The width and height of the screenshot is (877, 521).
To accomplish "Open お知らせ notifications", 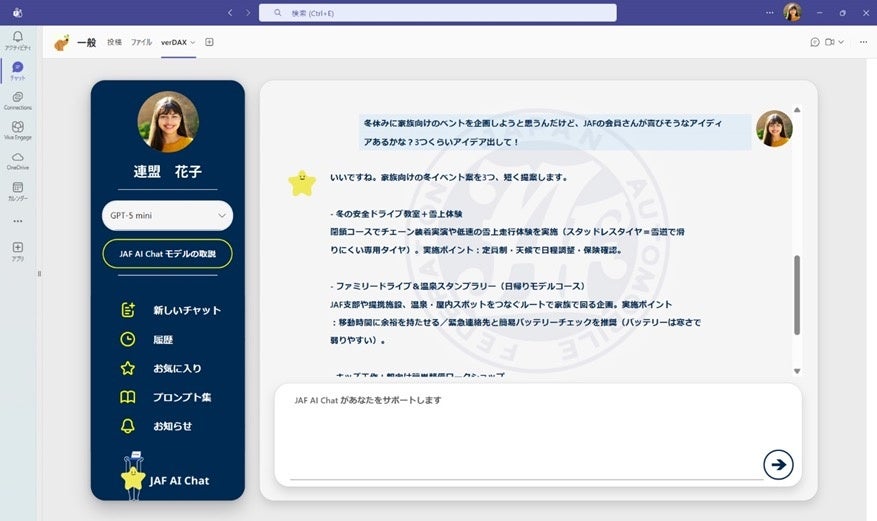I will [x=172, y=426].
